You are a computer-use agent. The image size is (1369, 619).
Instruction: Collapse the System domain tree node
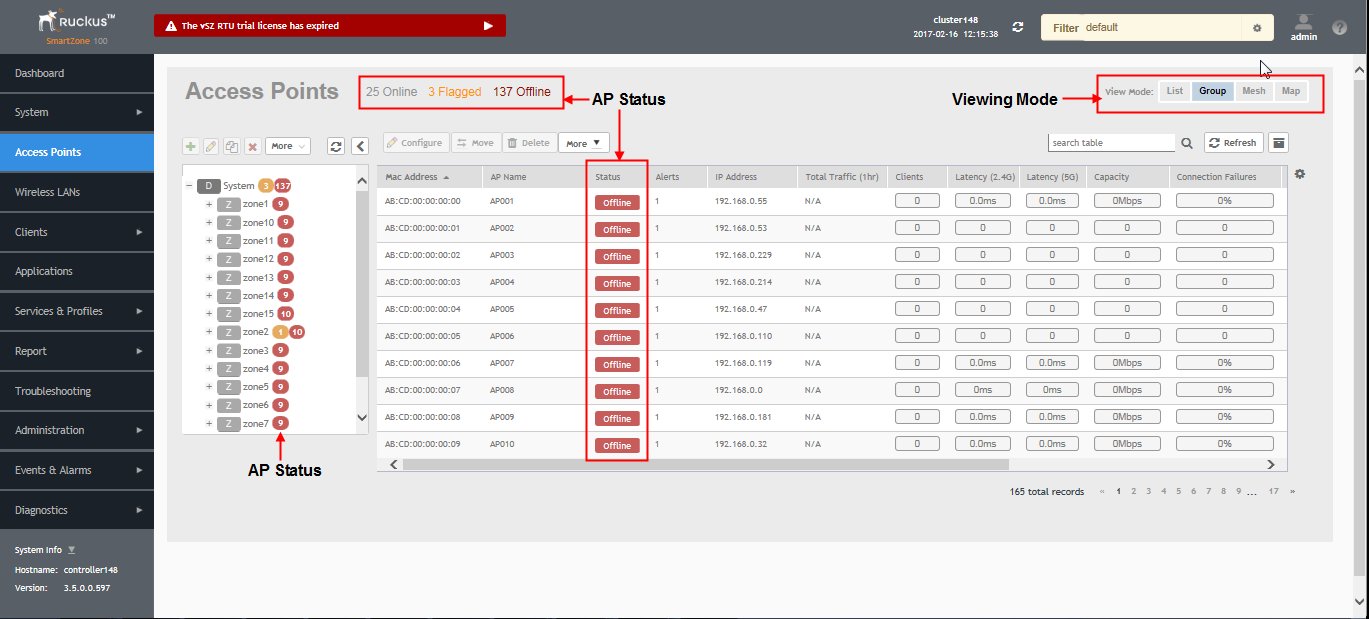coord(189,186)
